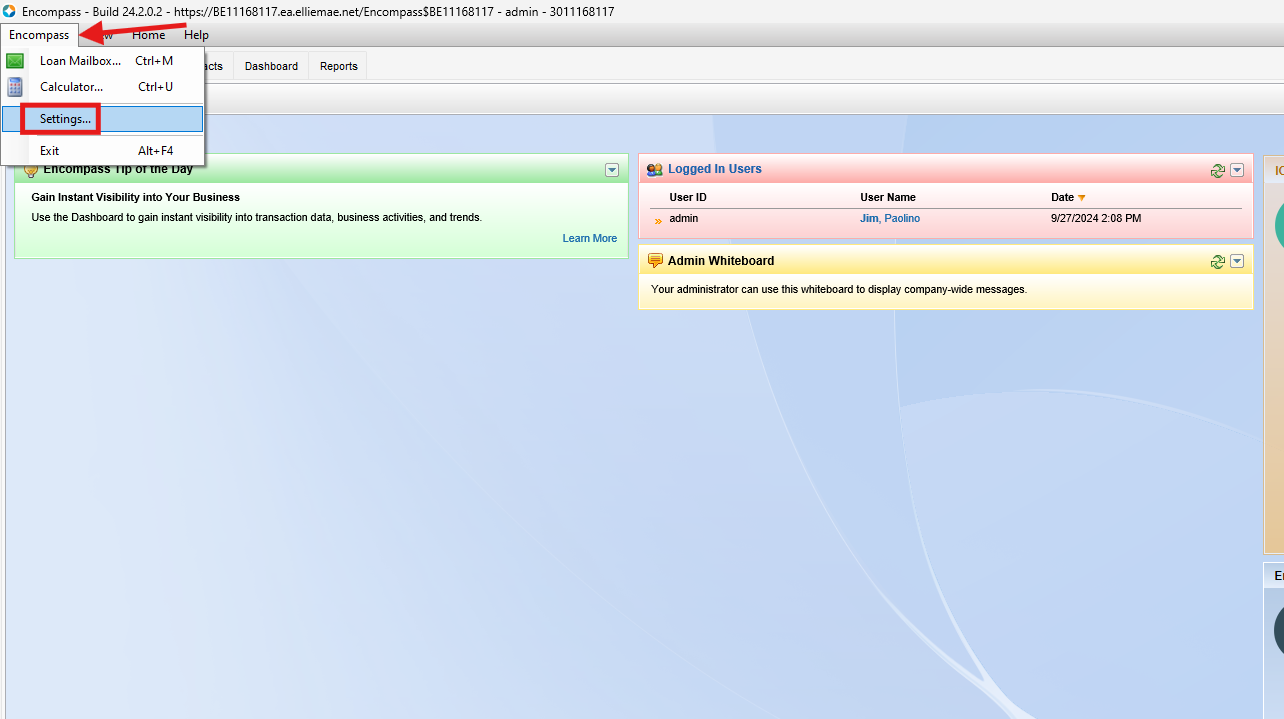The height and width of the screenshot is (719, 1284).
Task: Open the Logged In Users panel dropdown arrow
Action: coord(1237,170)
